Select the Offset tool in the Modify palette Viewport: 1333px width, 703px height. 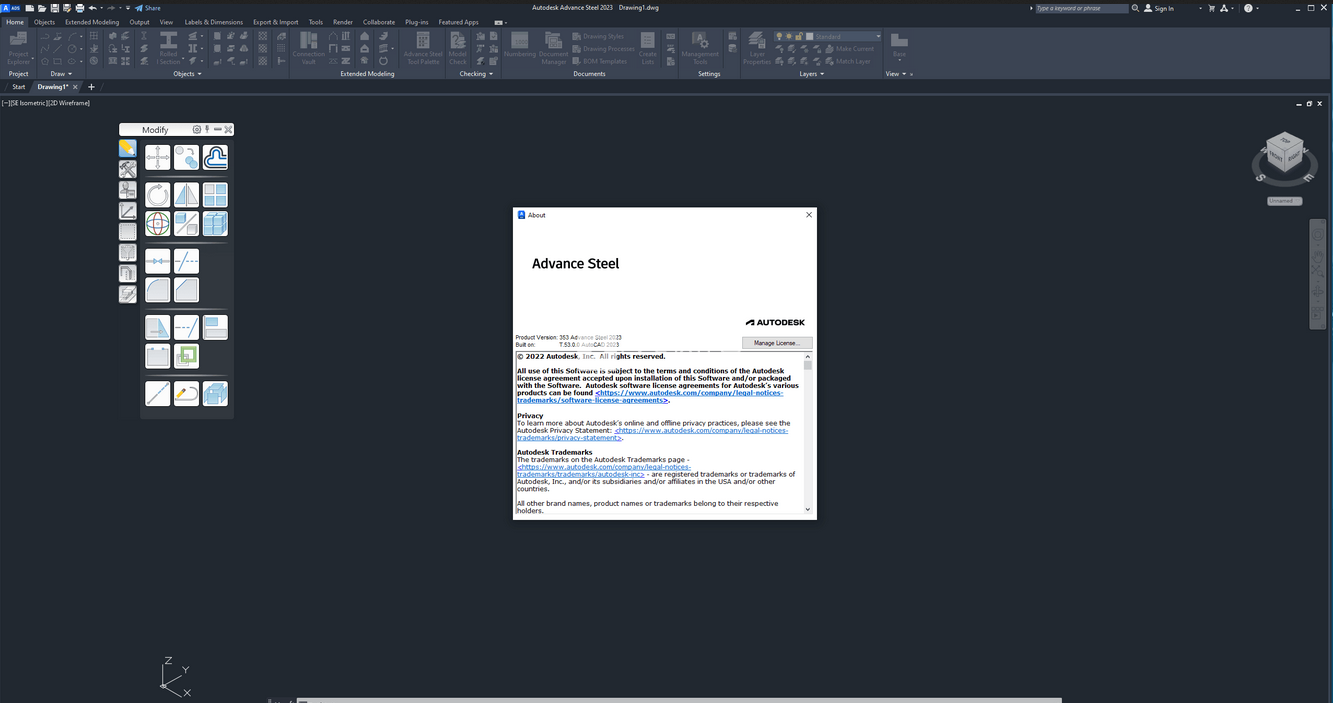click(215, 157)
